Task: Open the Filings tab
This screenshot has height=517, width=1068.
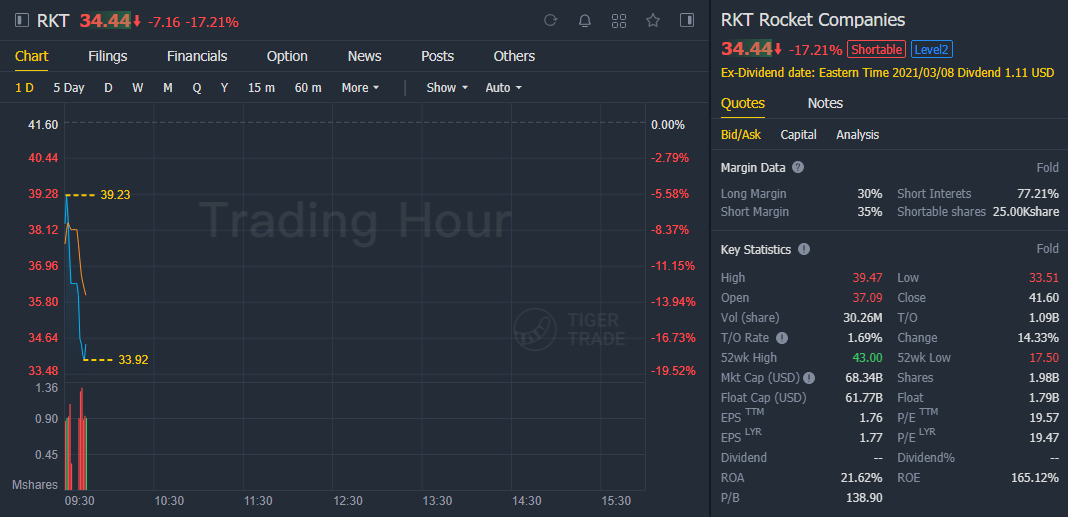Action: [108, 56]
